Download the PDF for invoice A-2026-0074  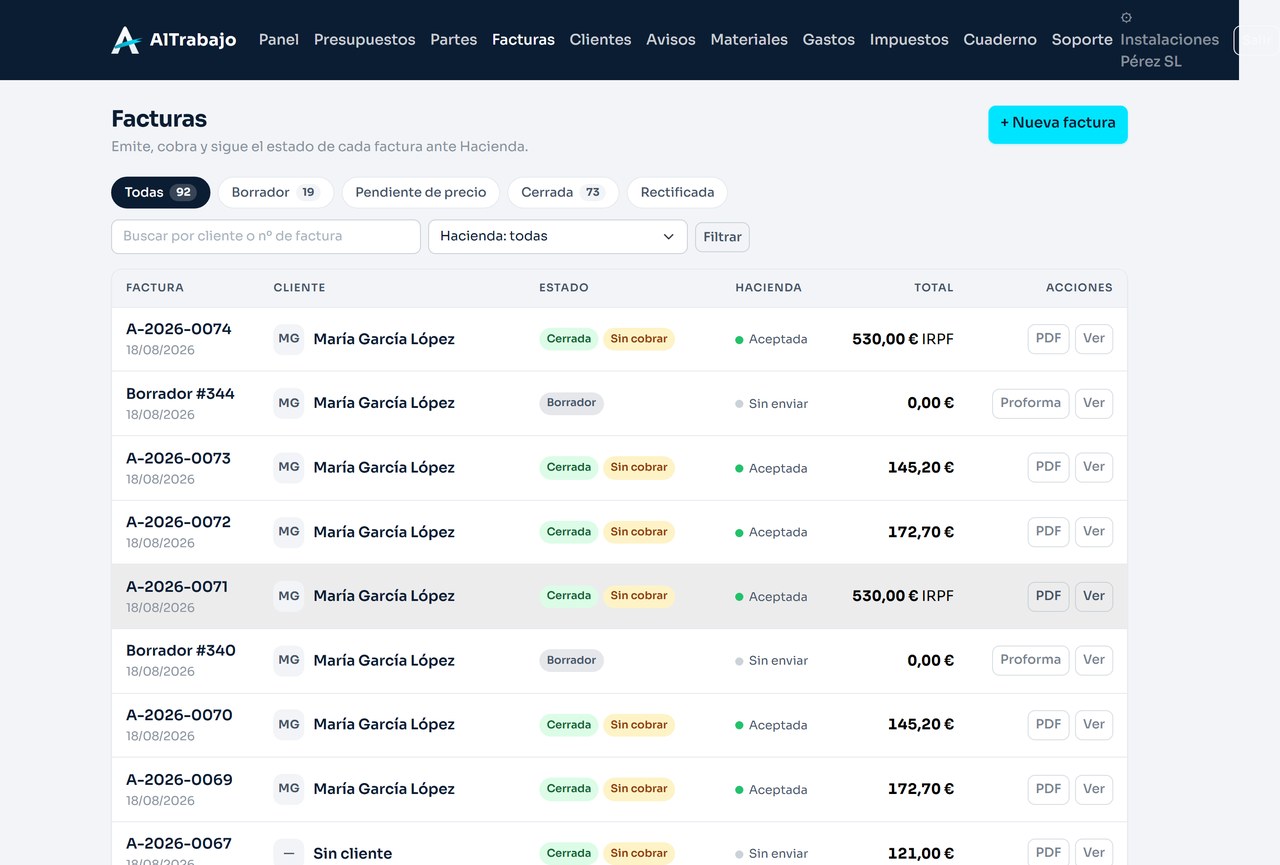coord(1049,339)
